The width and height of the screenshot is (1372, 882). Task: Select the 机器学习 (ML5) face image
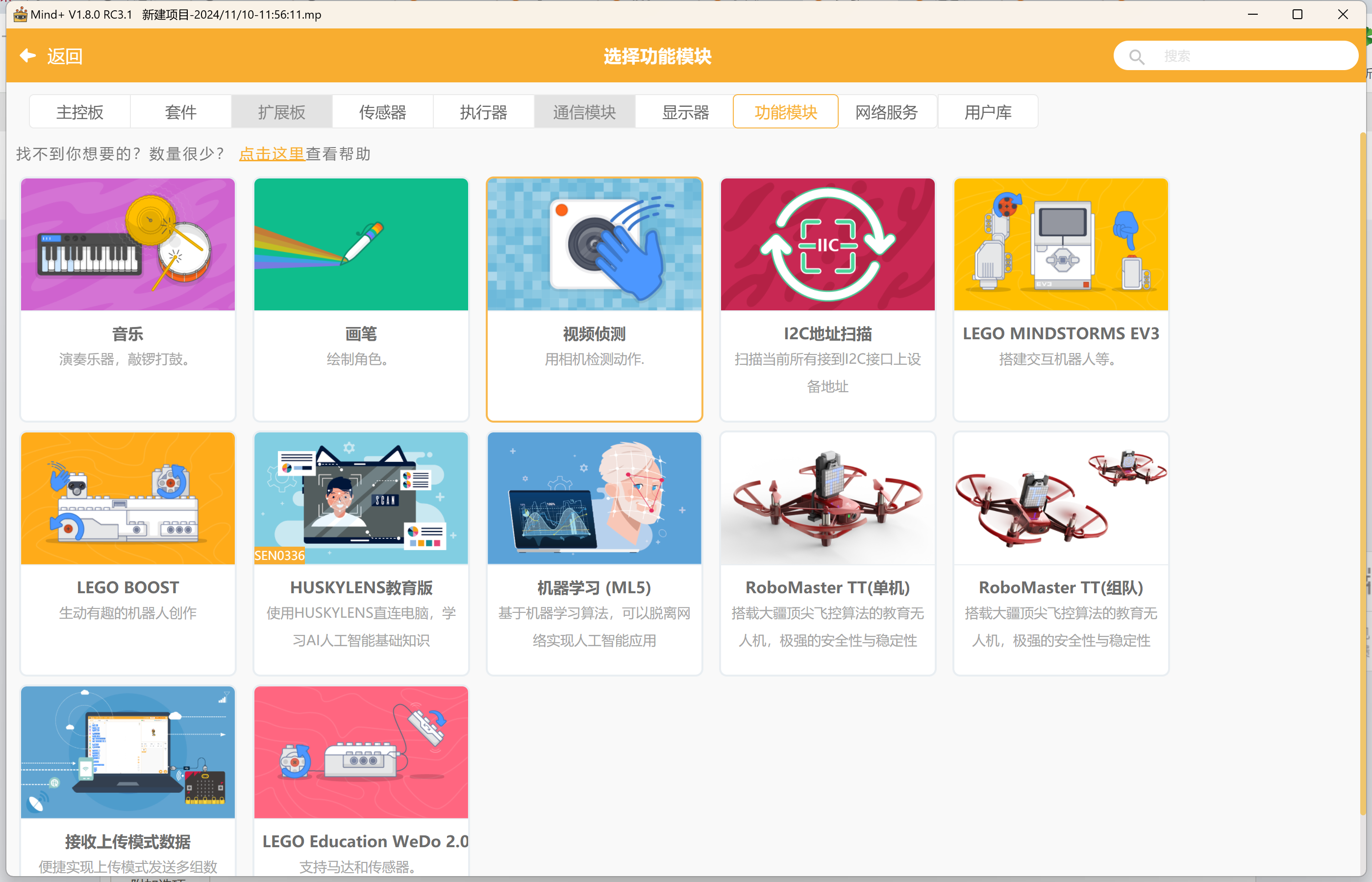[x=595, y=498]
